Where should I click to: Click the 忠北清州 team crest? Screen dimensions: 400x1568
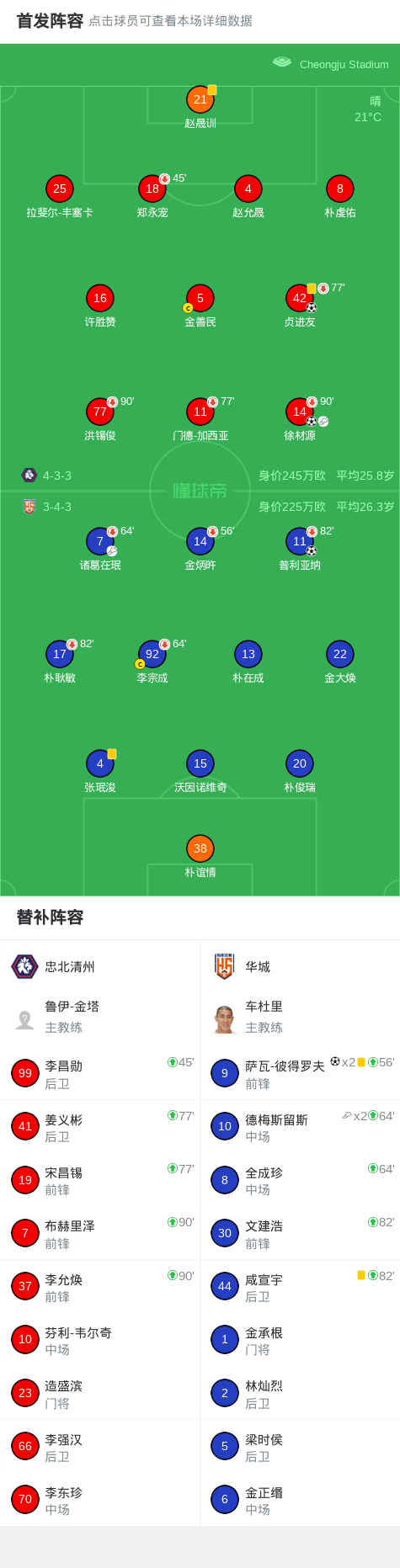(24, 966)
